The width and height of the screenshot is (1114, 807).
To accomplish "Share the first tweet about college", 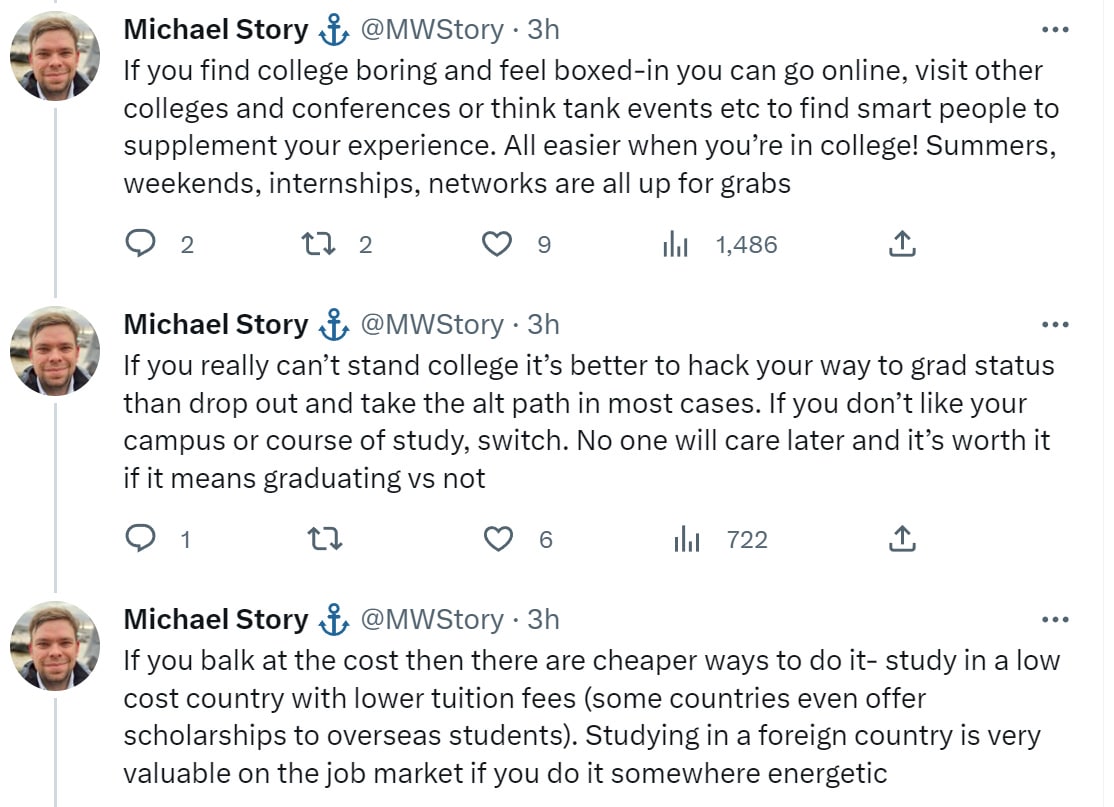I will pos(902,244).
